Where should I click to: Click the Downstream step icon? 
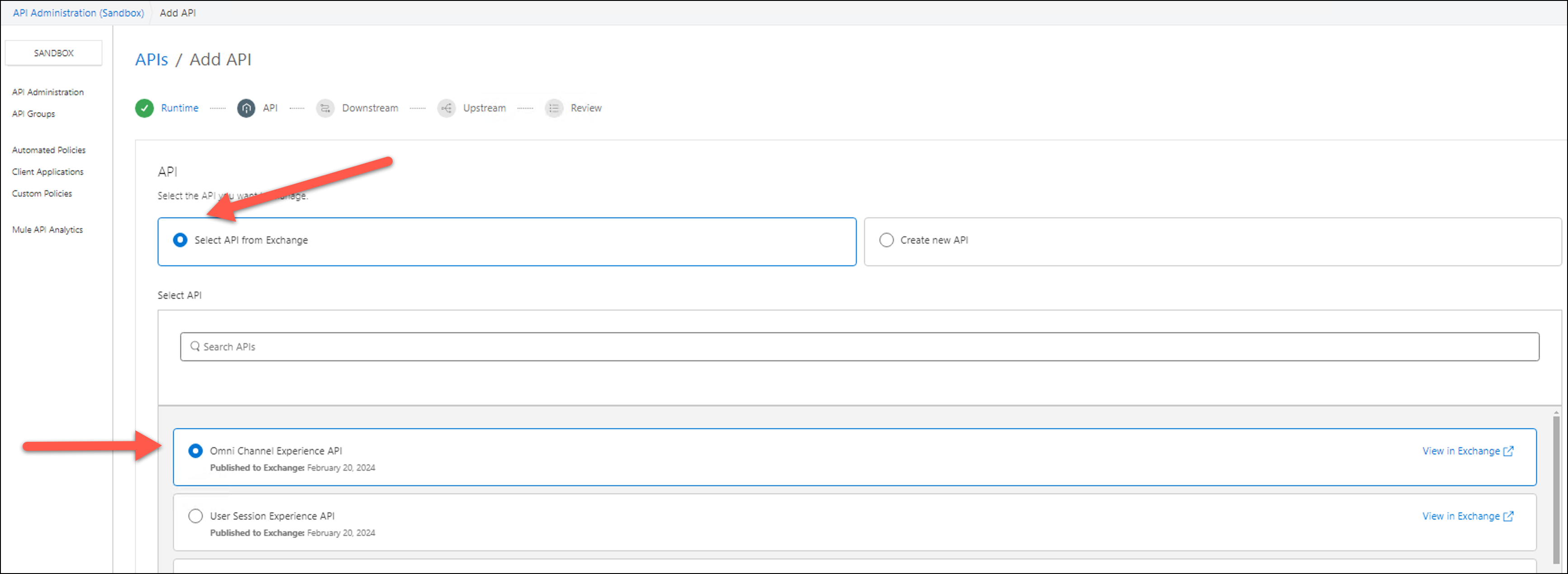pyautogui.click(x=325, y=108)
